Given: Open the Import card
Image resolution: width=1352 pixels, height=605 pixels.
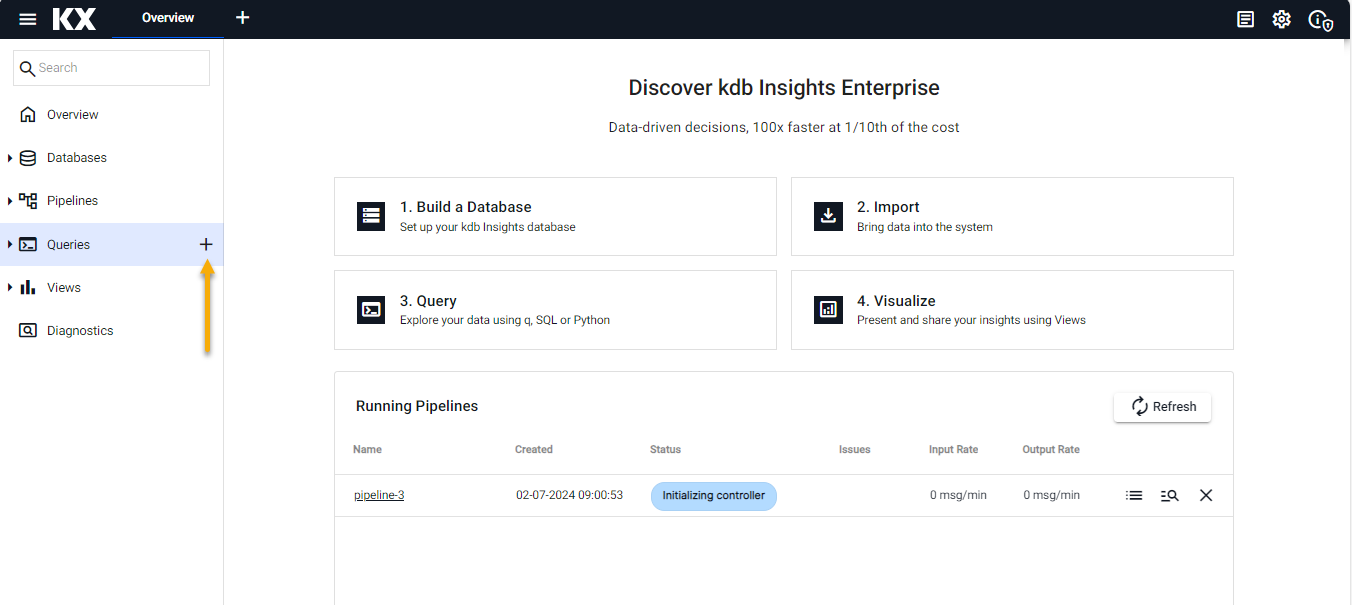Looking at the screenshot, I should (x=1012, y=216).
